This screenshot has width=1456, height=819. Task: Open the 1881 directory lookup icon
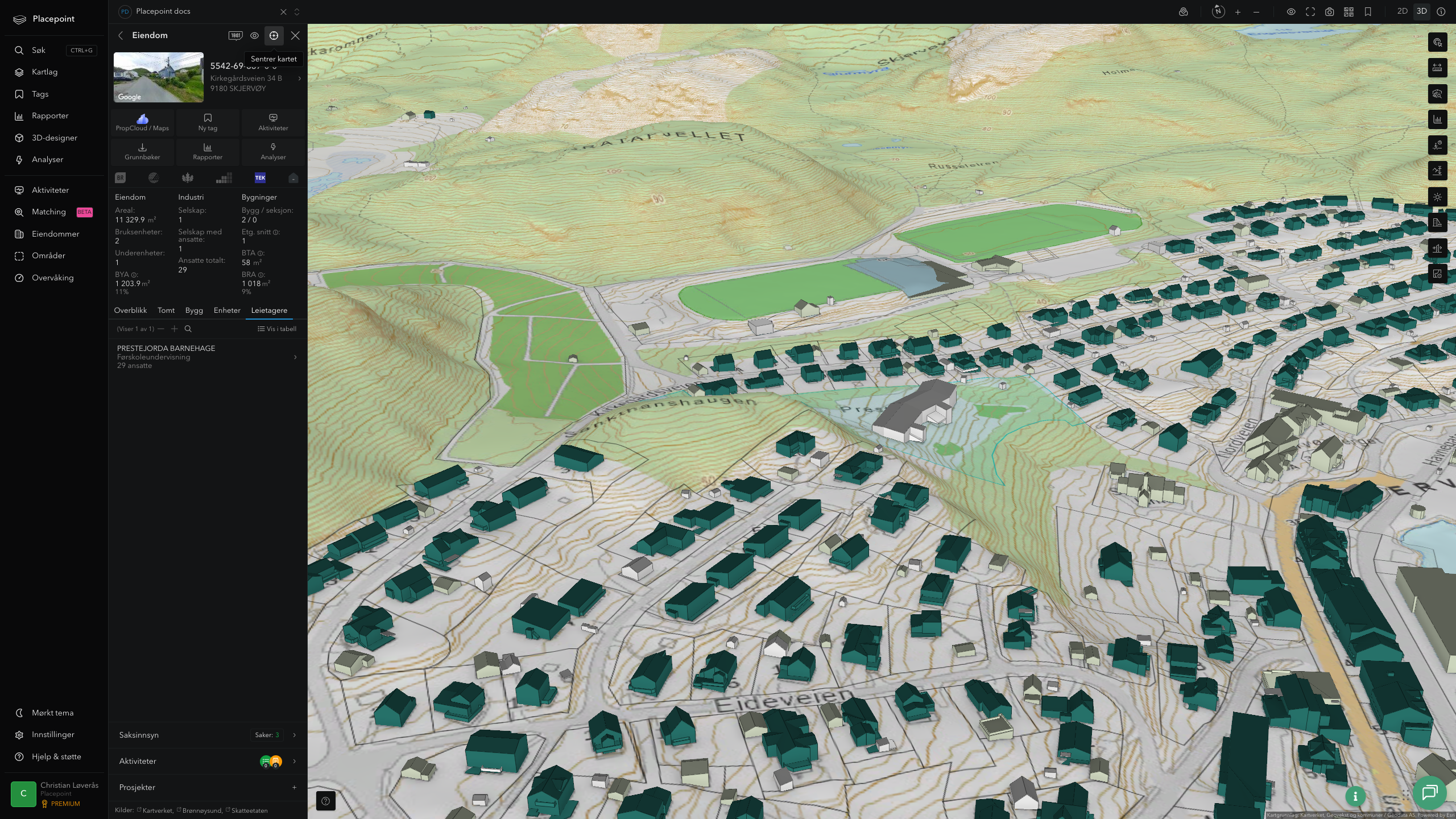(235, 35)
